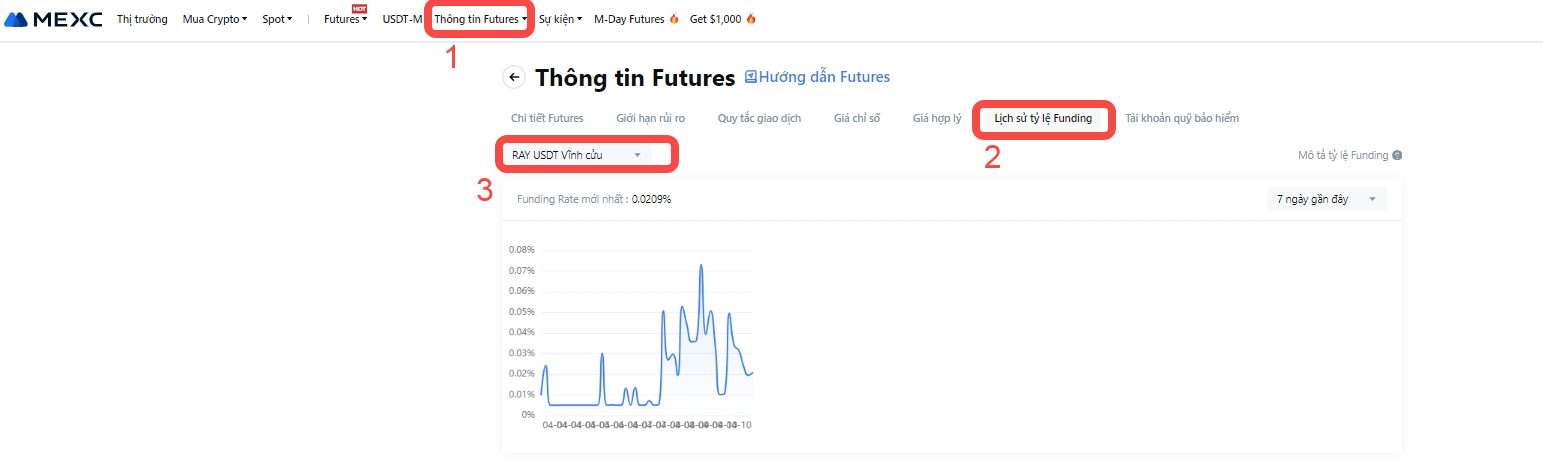The height and width of the screenshot is (465, 1543).
Task: Switch to the Chi tiết Futures tab
Action: 547,118
